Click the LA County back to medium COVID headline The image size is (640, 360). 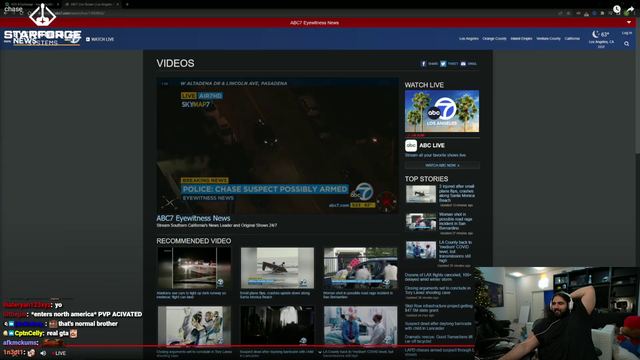coord(456,251)
